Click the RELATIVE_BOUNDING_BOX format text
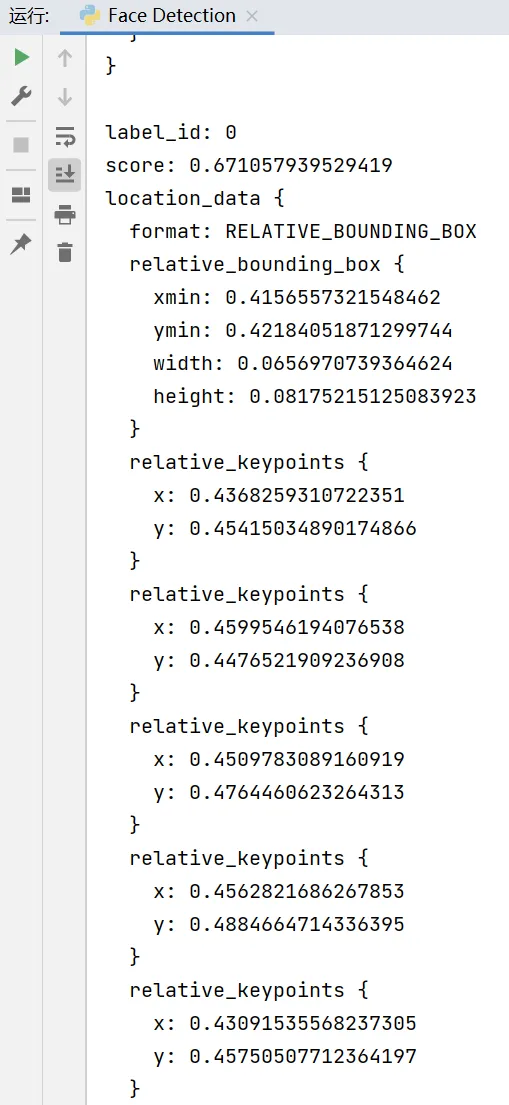 pyautogui.click(x=351, y=231)
